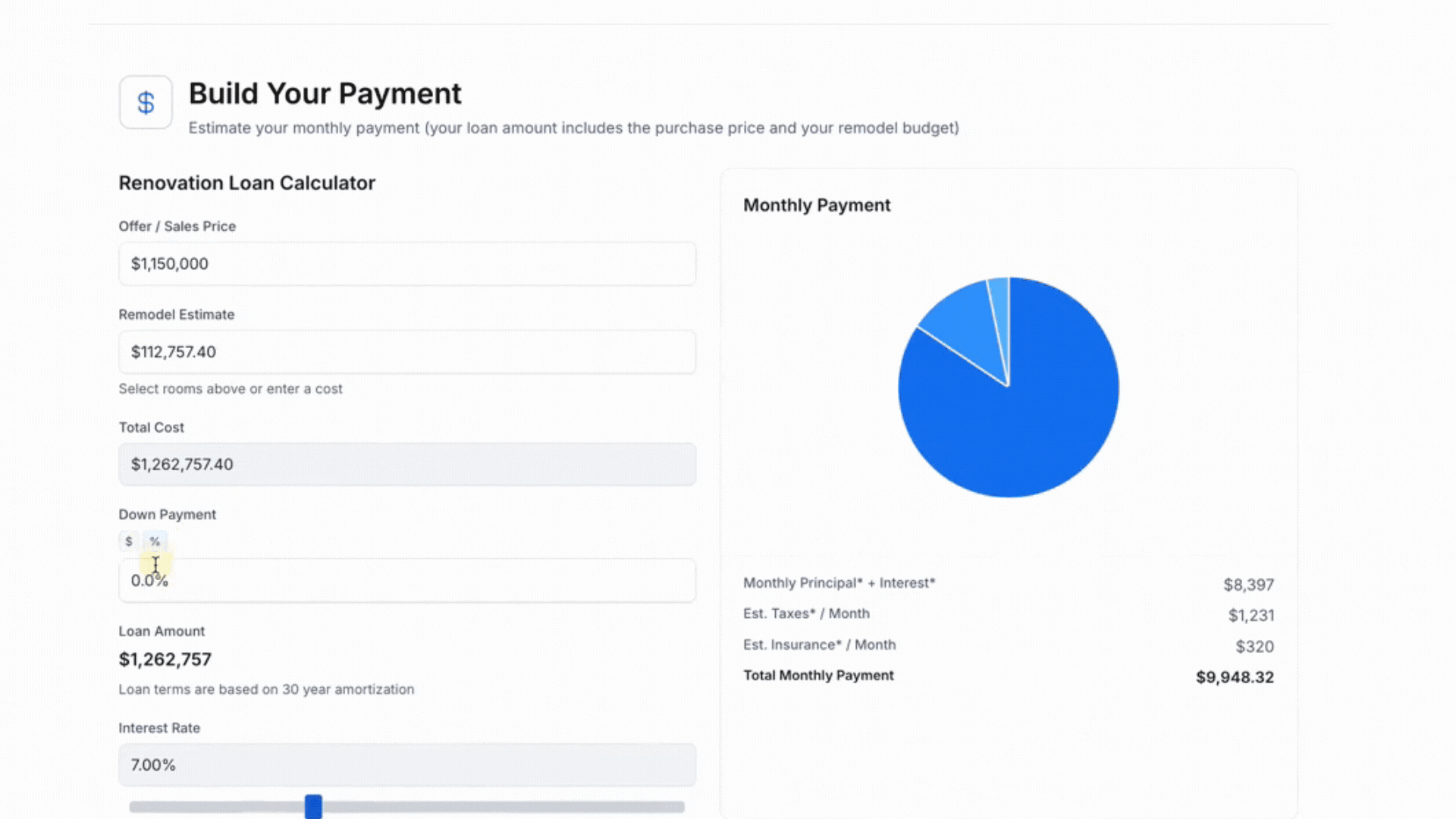Click the Down Payment percentage field
1456x819 pixels.
pyautogui.click(x=407, y=580)
